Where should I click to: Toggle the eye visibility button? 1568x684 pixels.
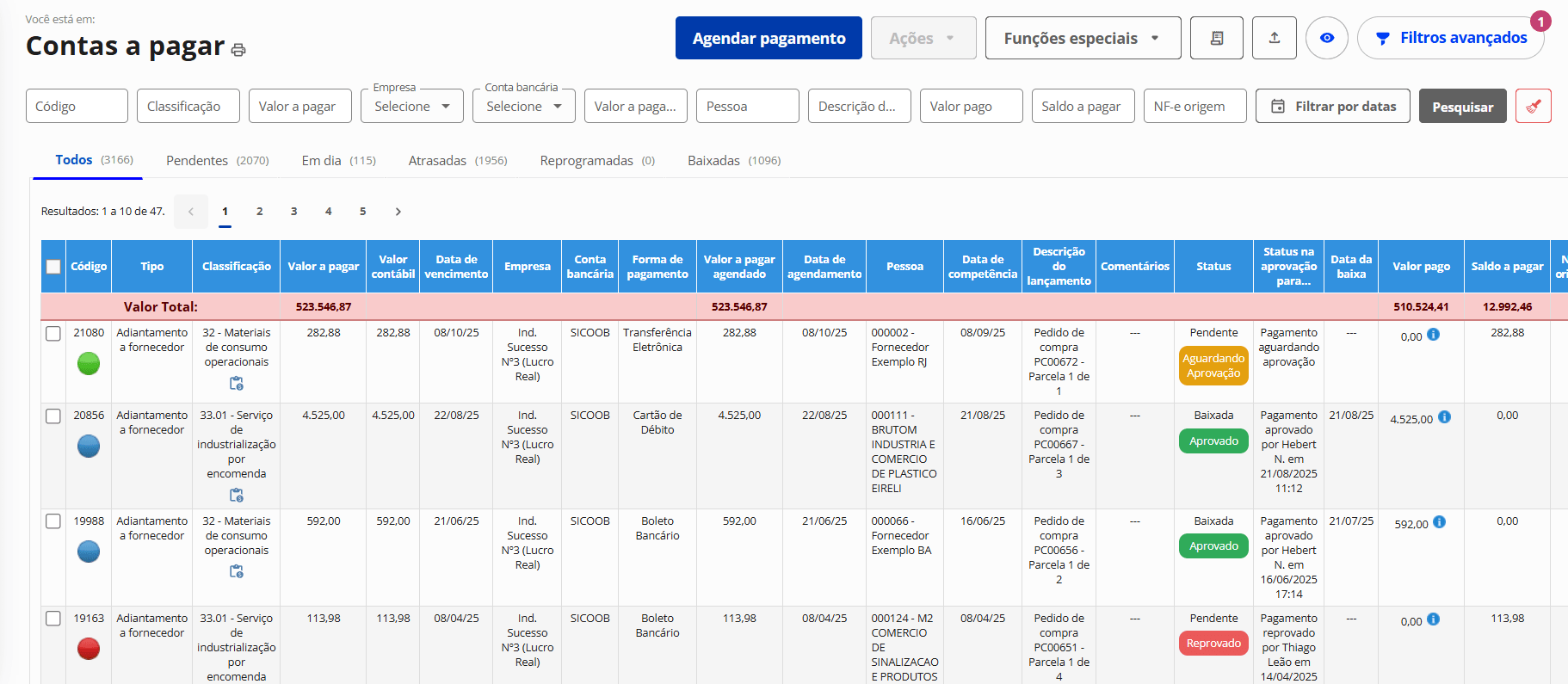pos(1326,38)
